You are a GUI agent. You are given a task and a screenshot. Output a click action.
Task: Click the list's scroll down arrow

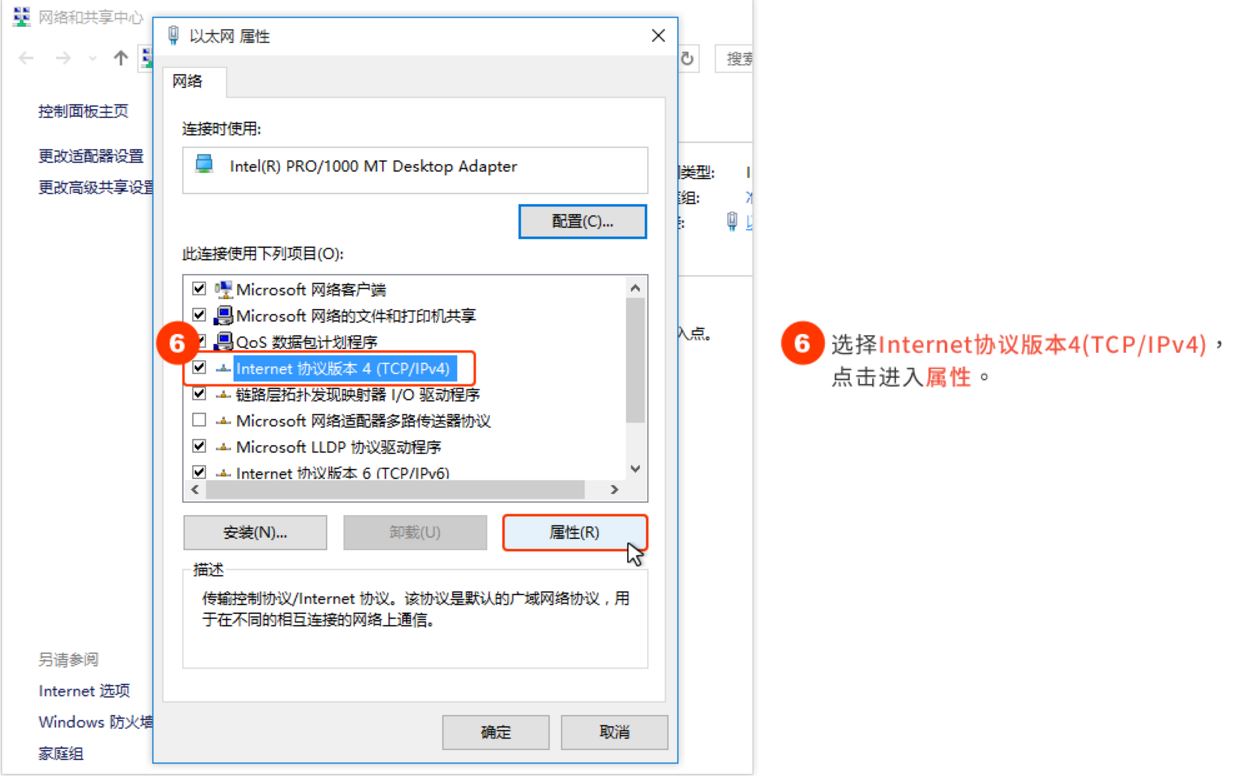pos(635,469)
